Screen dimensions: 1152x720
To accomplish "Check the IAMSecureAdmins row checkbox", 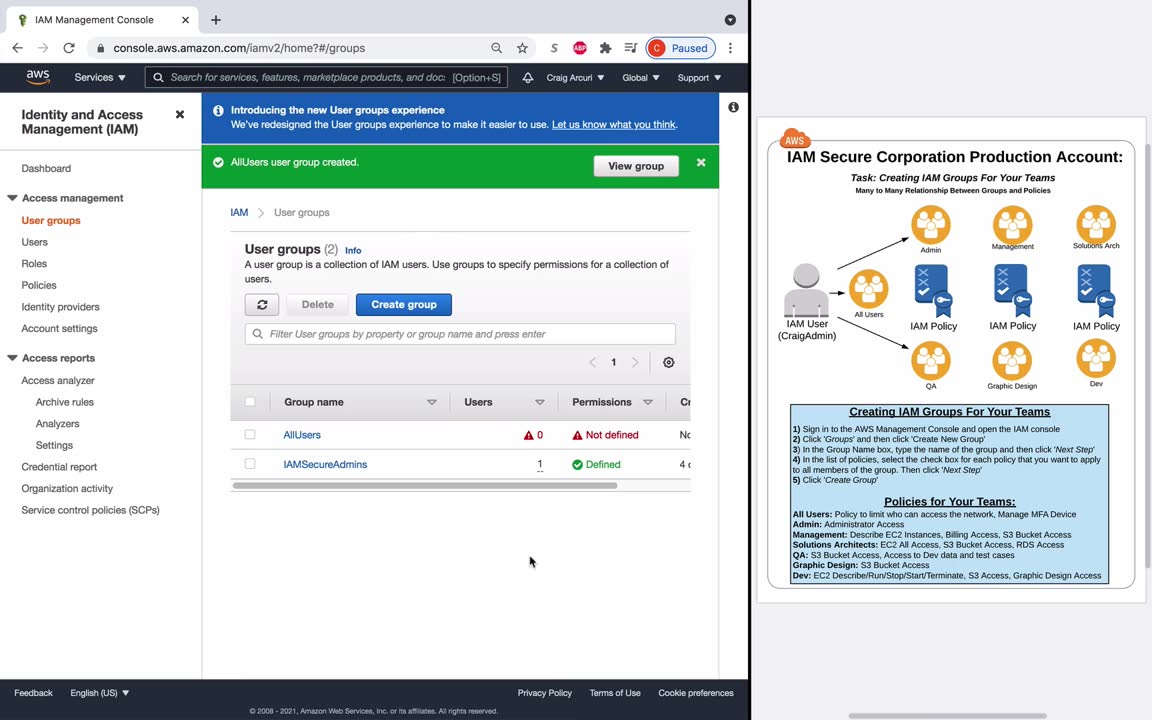I will coord(250,464).
